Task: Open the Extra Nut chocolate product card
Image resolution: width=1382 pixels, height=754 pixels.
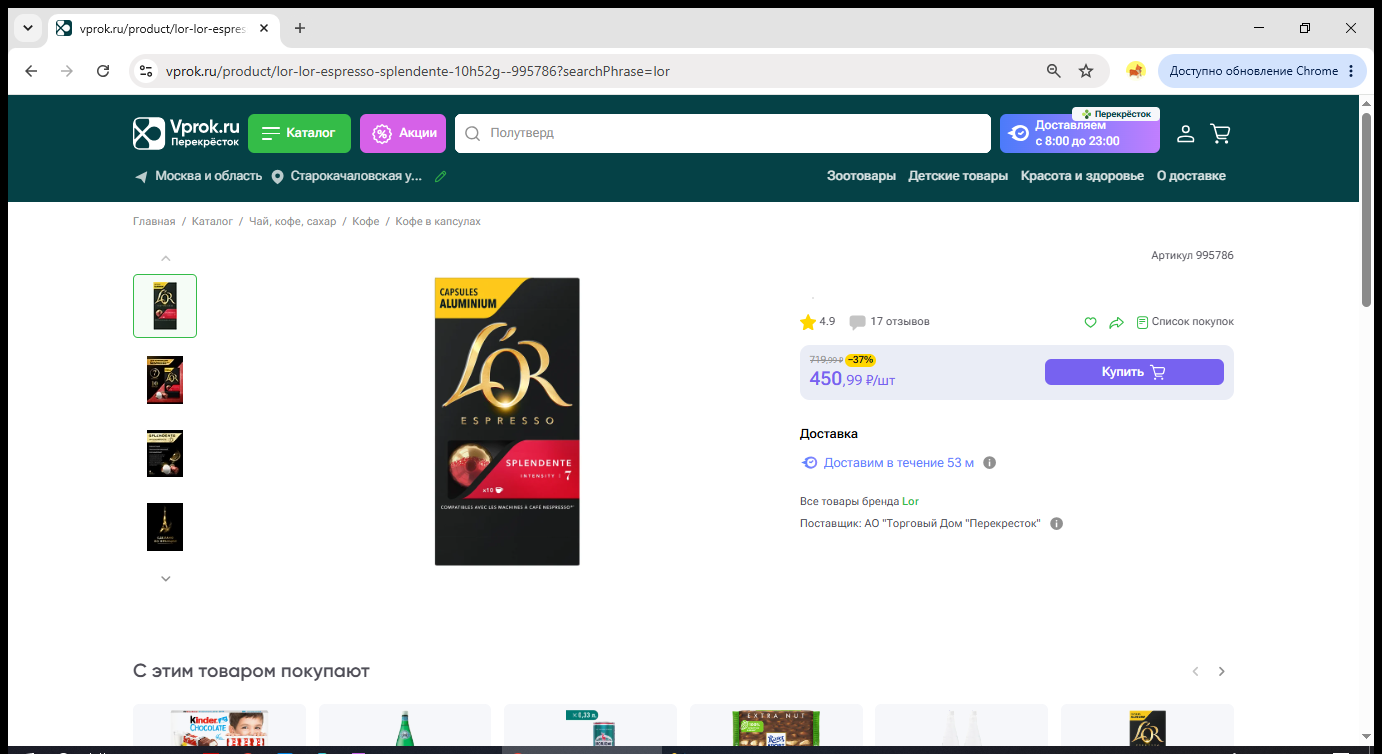Action: click(x=776, y=727)
